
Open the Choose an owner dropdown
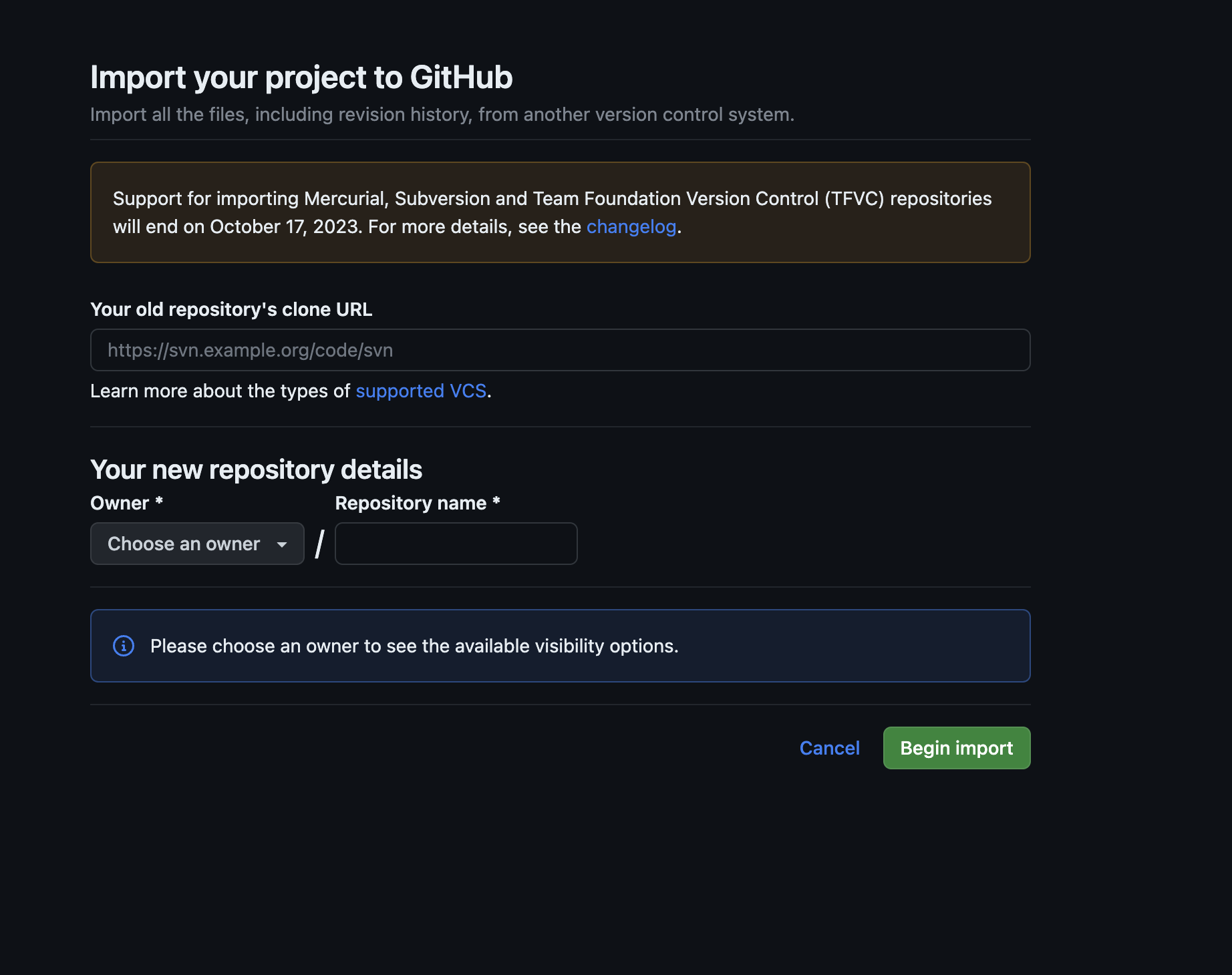197,544
